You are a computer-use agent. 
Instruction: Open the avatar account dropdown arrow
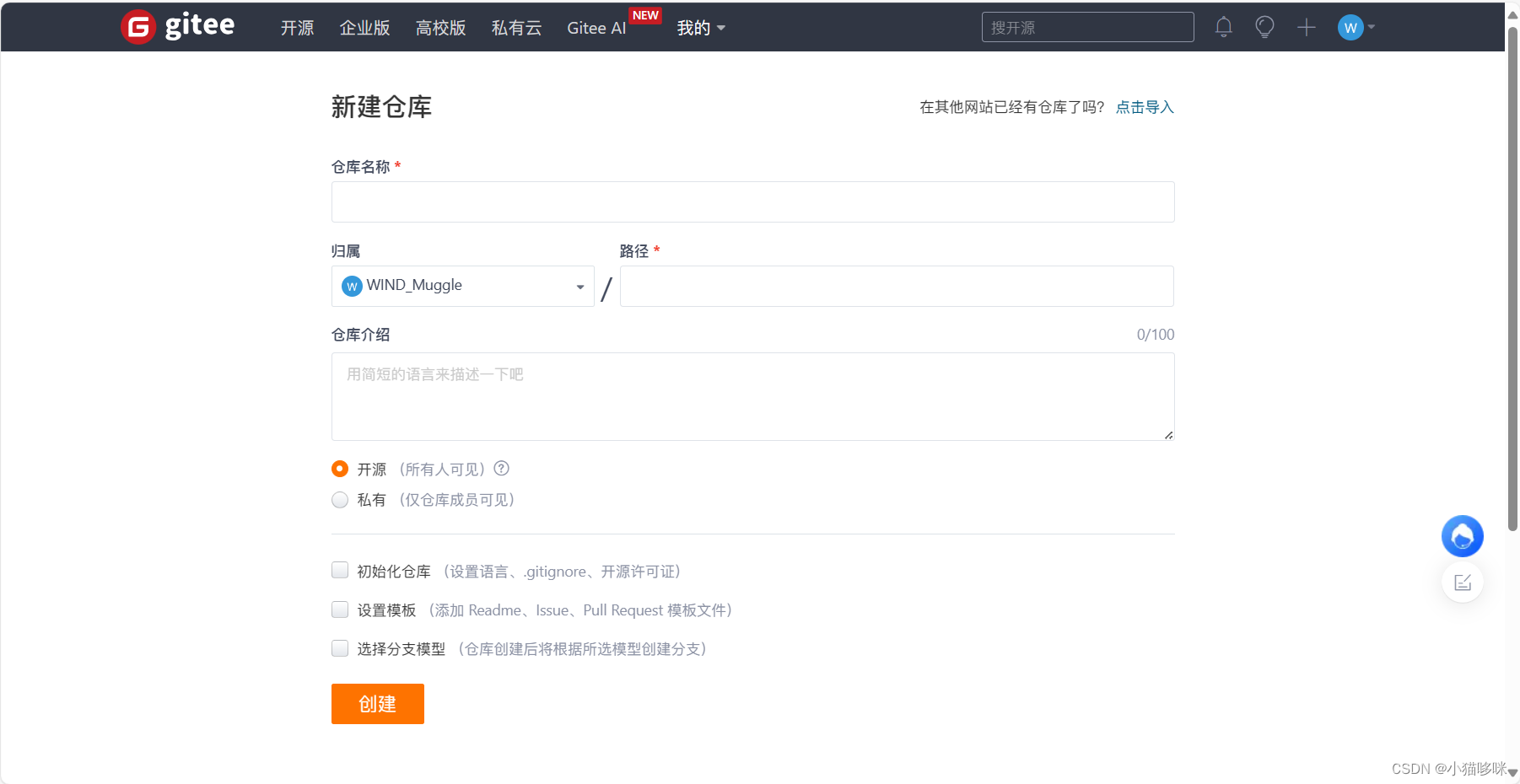coord(1372,27)
